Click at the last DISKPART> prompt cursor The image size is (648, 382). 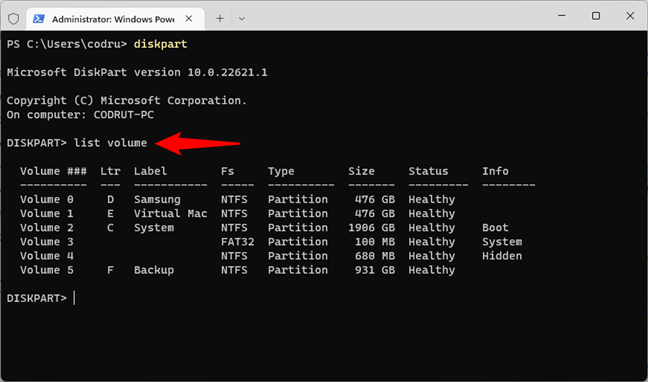pos(74,298)
